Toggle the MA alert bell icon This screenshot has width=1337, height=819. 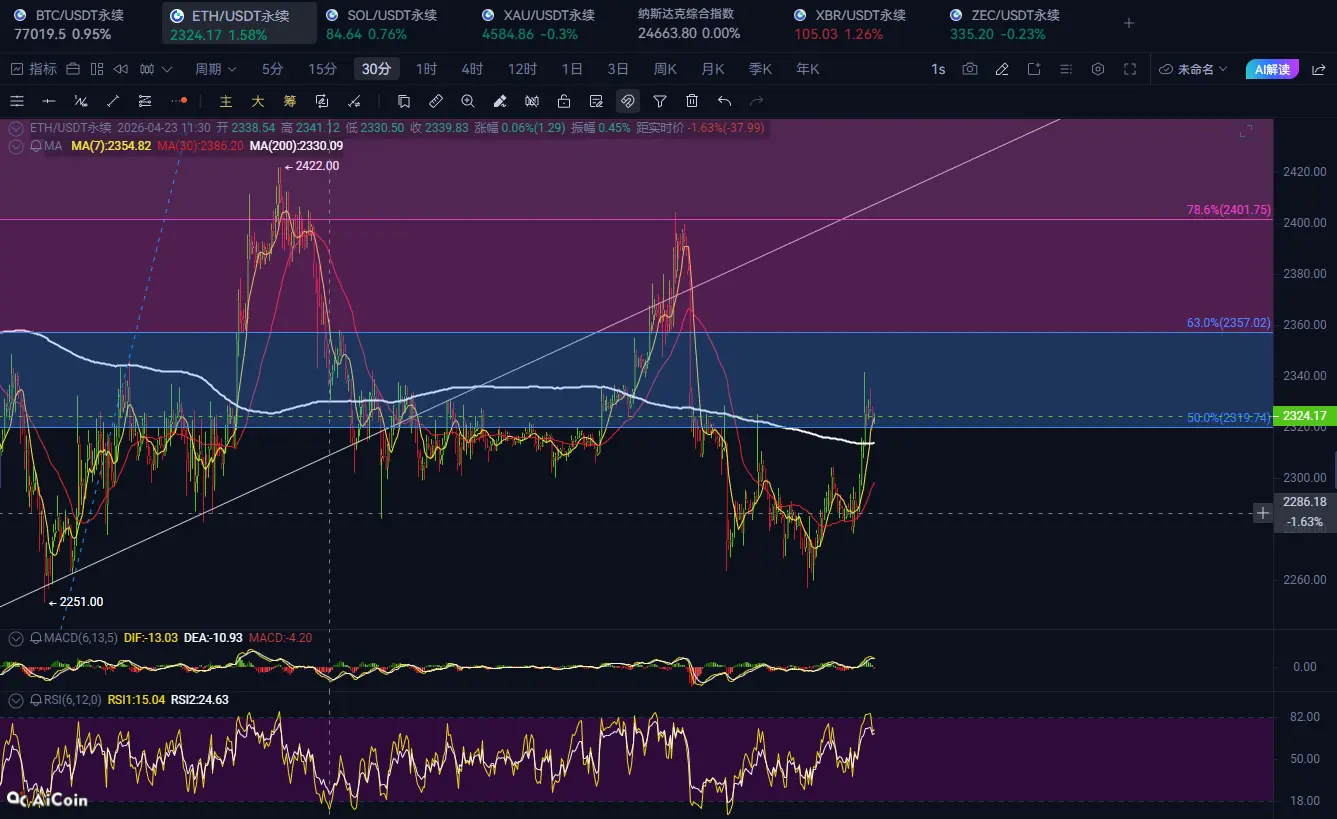coord(36,146)
